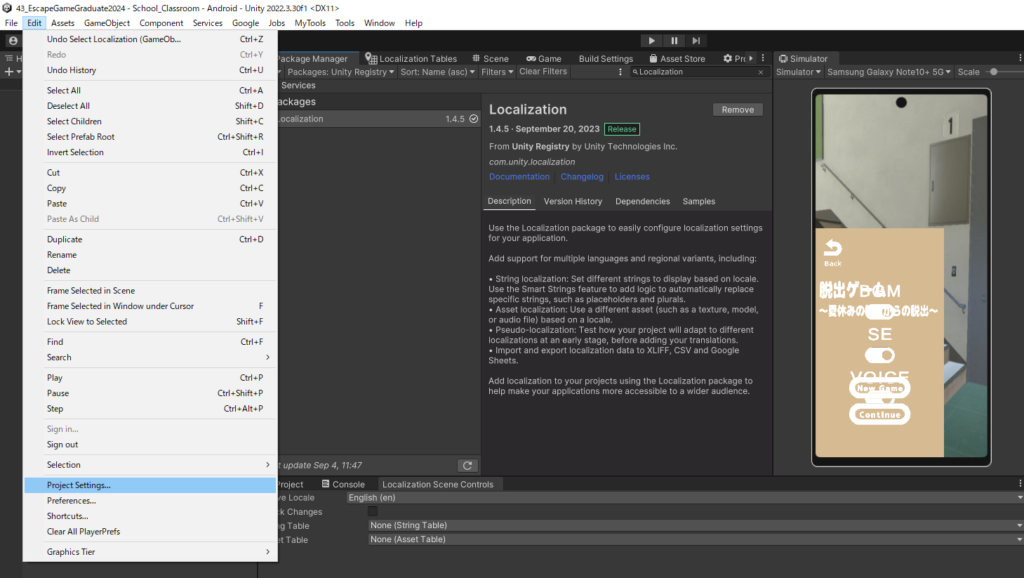The height and width of the screenshot is (578, 1024).
Task: Open Simulator mode dropdown
Action: click(x=798, y=72)
